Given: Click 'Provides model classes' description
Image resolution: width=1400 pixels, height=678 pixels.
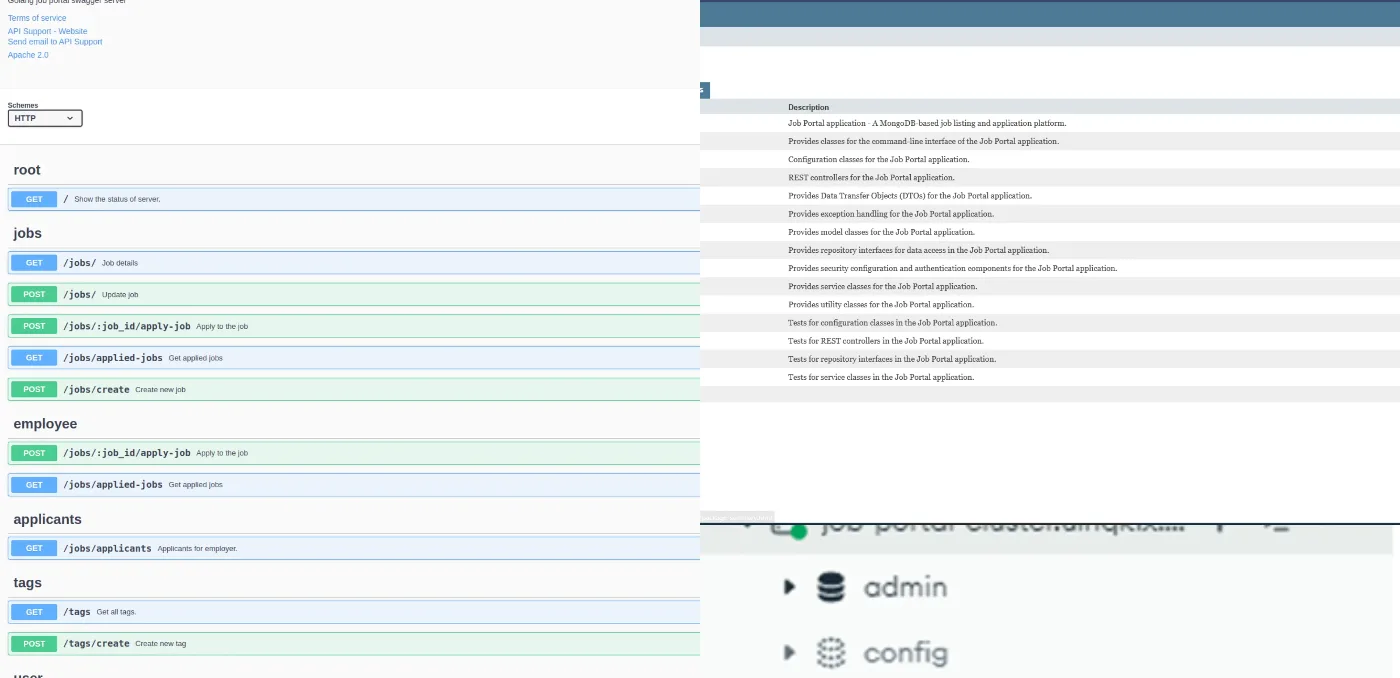Looking at the screenshot, I should point(881,232).
